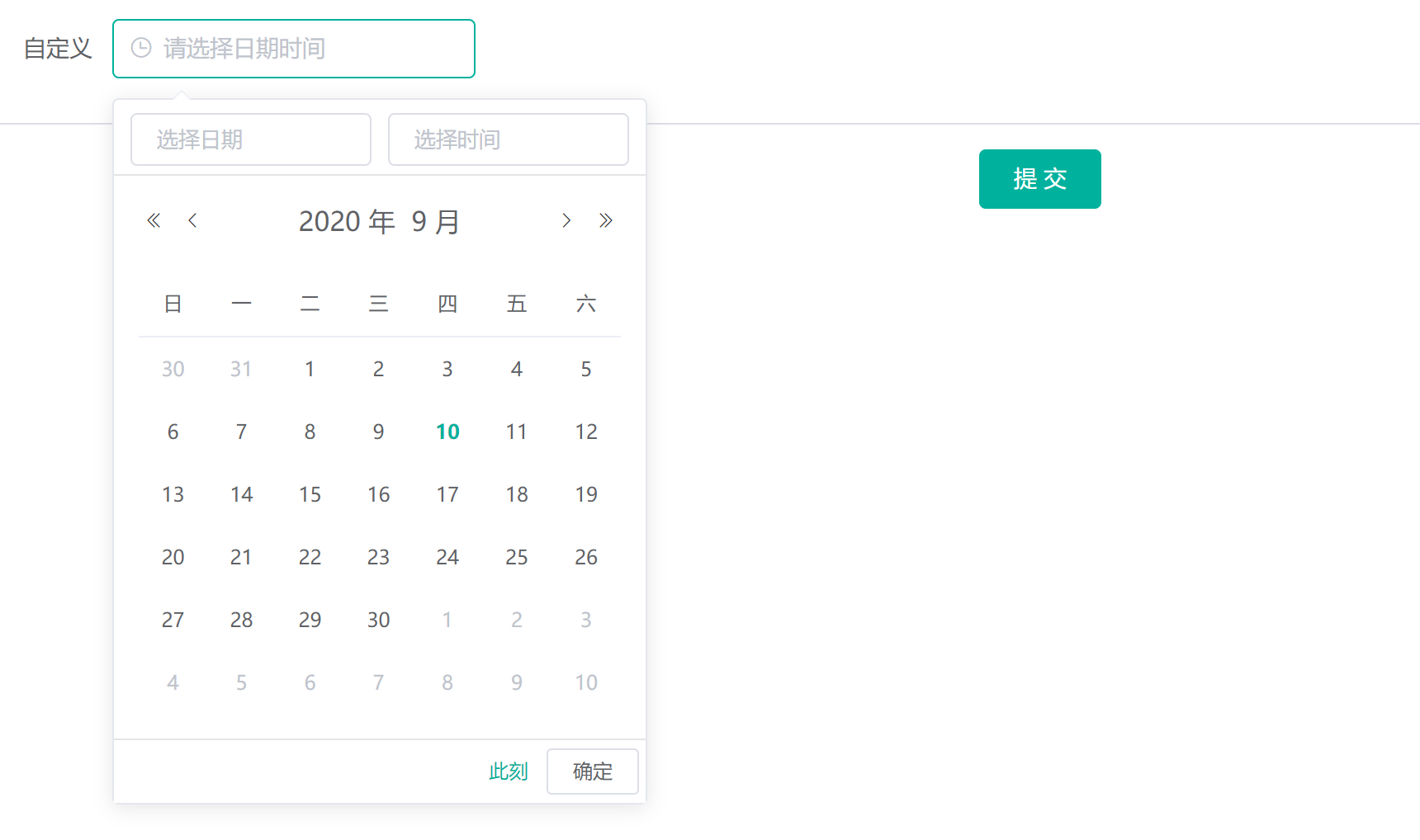Open the 9 月 month selector
The image size is (1420, 840).
pyautogui.click(x=435, y=221)
